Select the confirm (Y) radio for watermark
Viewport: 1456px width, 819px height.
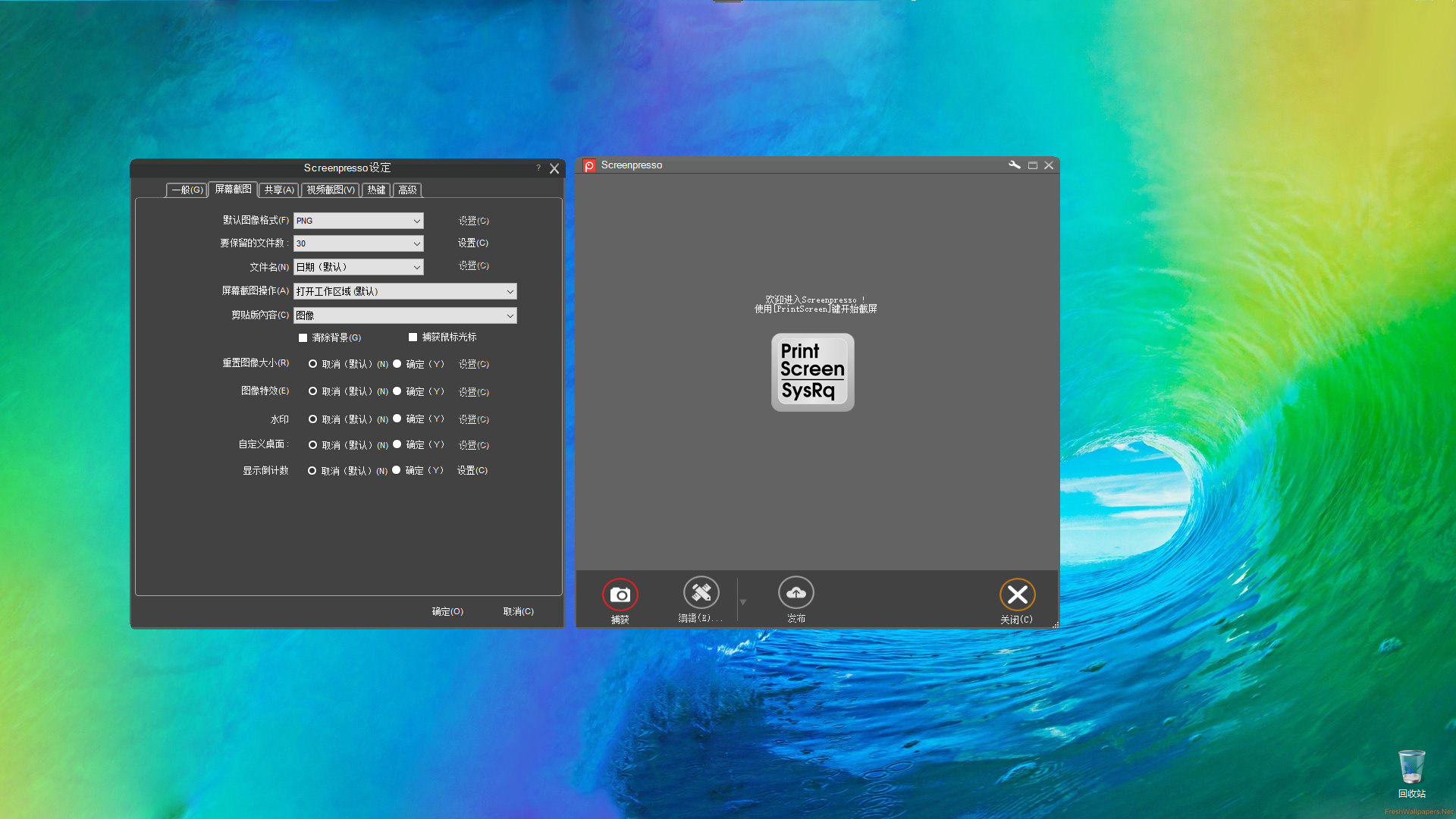tap(397, 419)
